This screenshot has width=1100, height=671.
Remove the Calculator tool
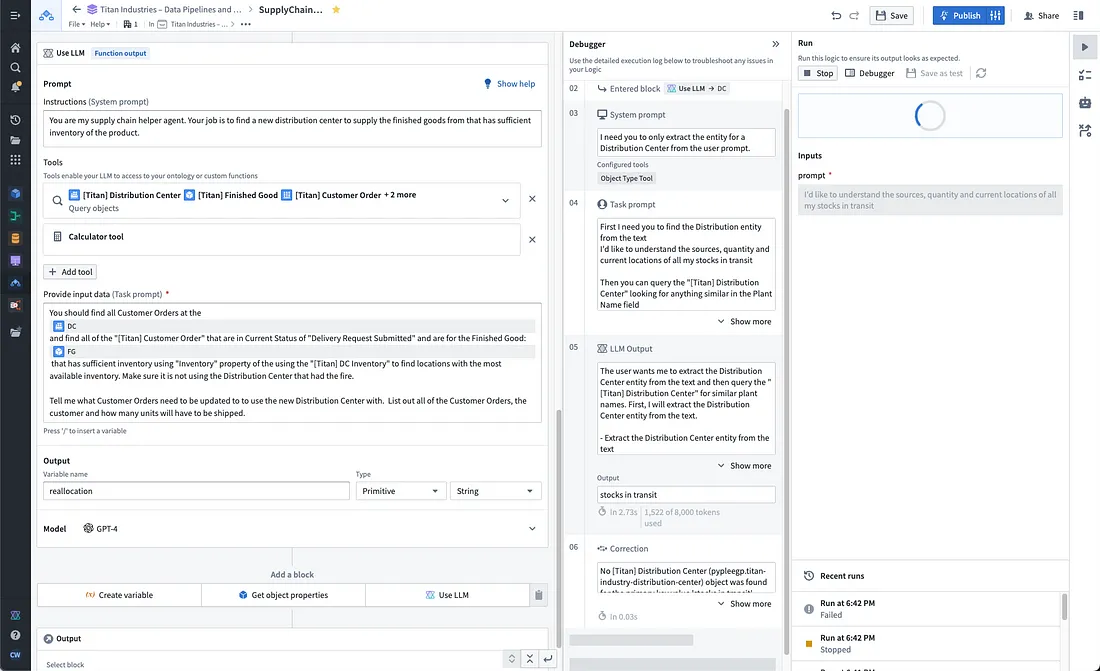[532, 240]
